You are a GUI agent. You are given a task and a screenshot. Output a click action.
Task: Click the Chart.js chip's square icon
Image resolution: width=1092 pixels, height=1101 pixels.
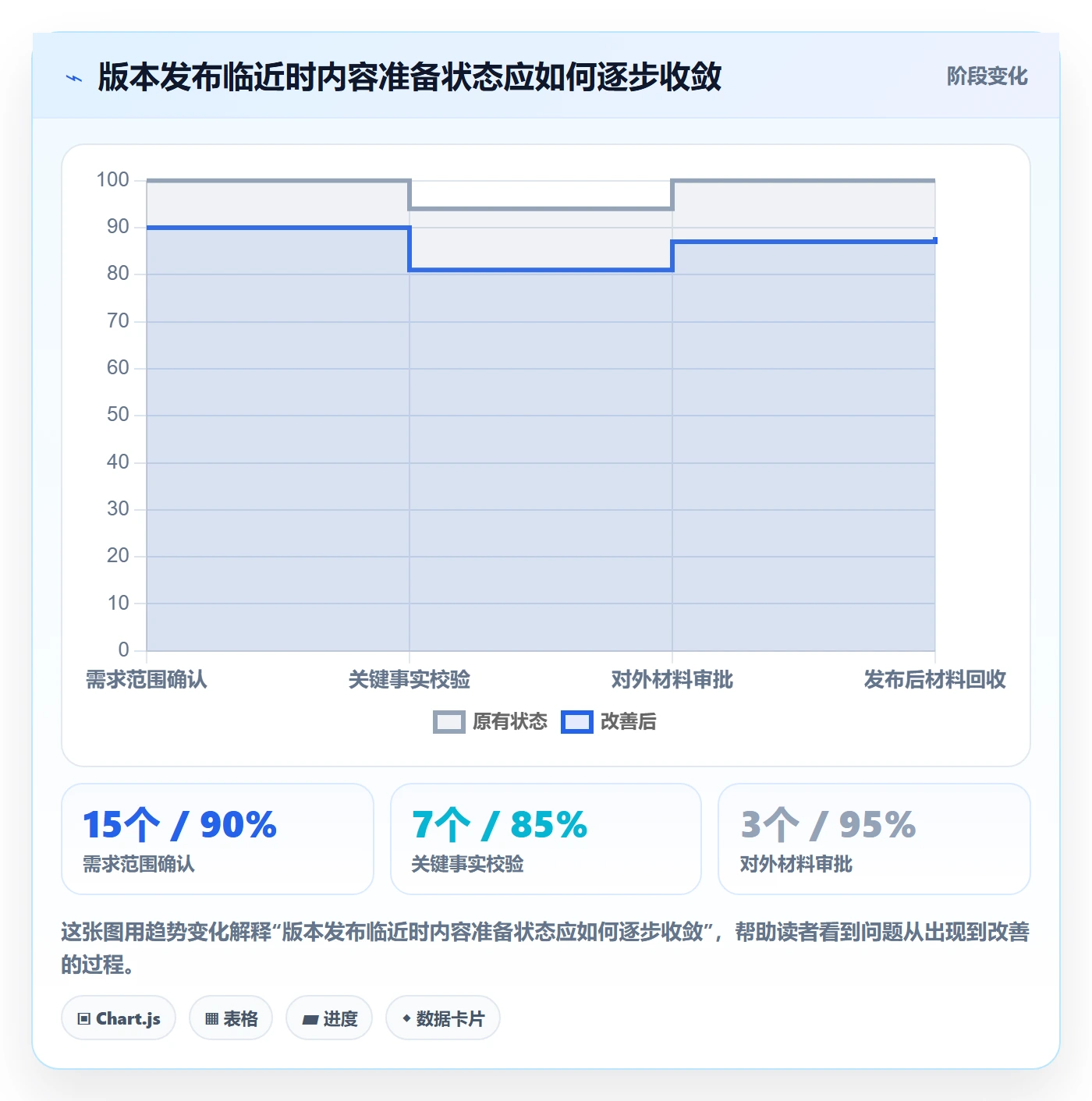coord(84,1018)
